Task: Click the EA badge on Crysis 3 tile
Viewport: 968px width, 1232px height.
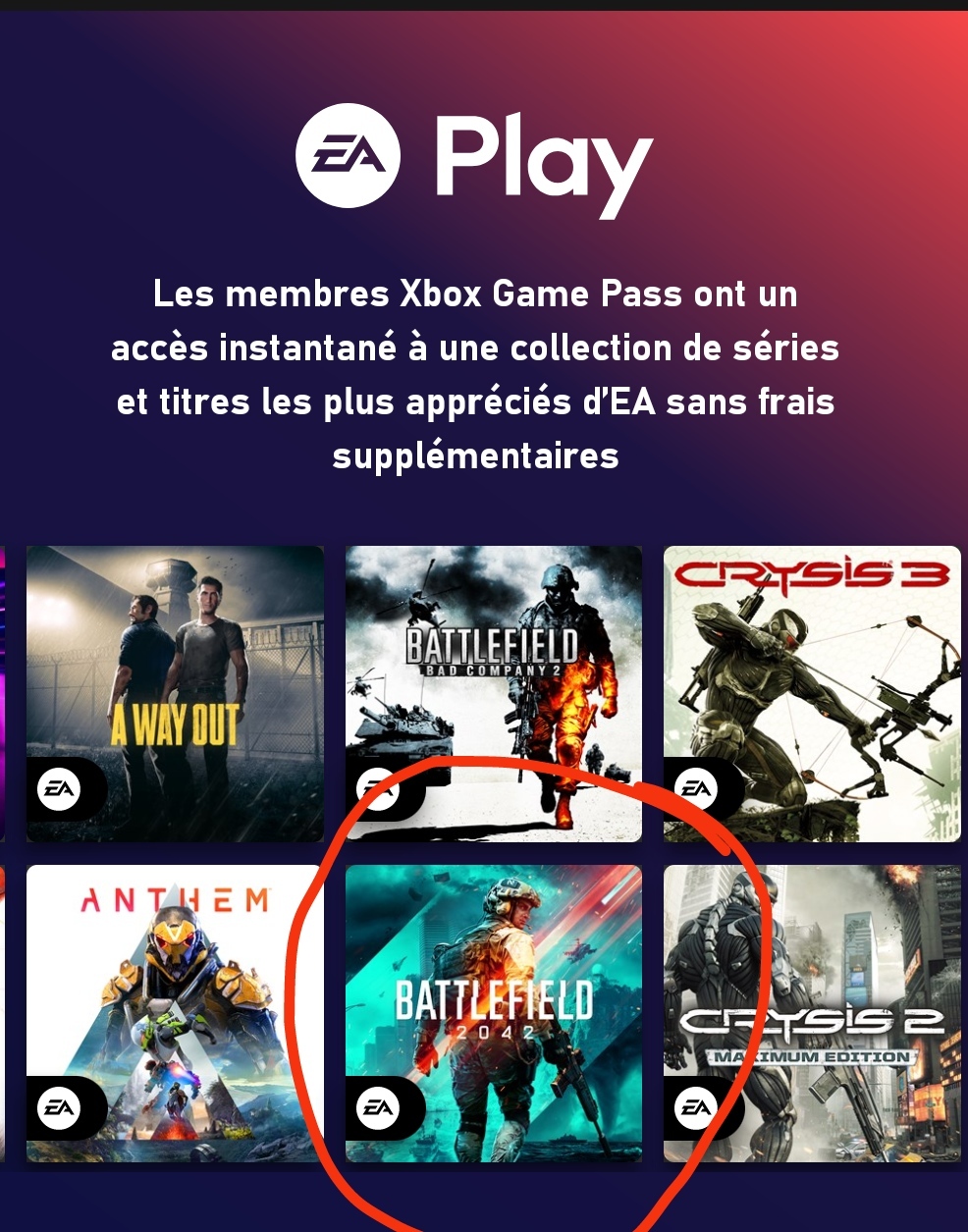Action: pos(697,789)
